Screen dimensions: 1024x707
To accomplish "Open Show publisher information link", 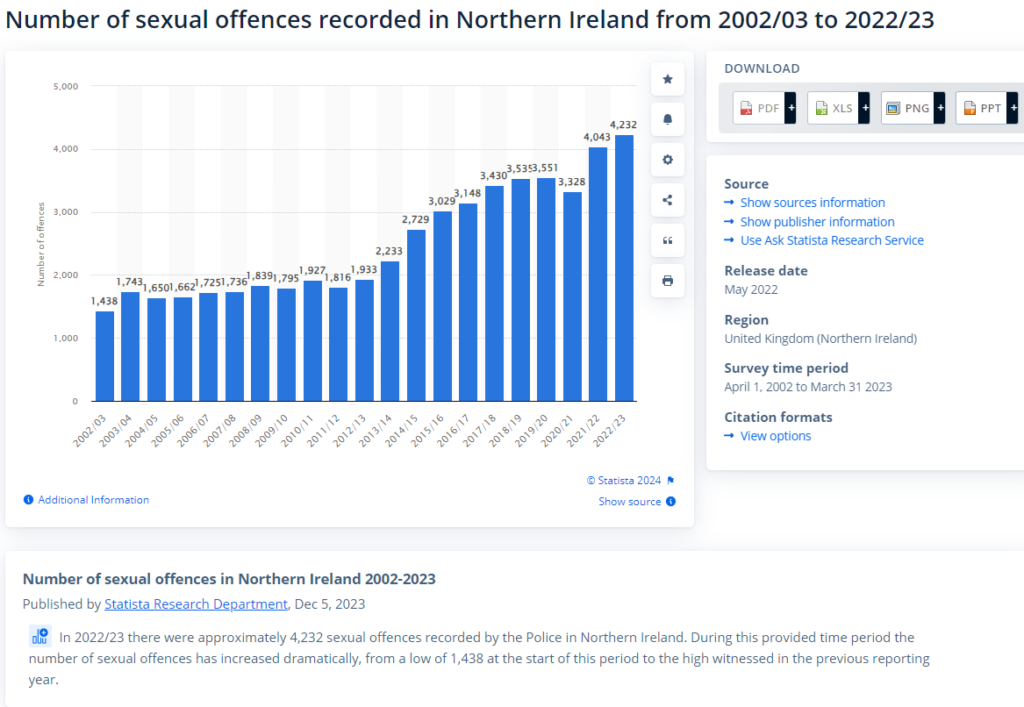I will pos(817,222).
